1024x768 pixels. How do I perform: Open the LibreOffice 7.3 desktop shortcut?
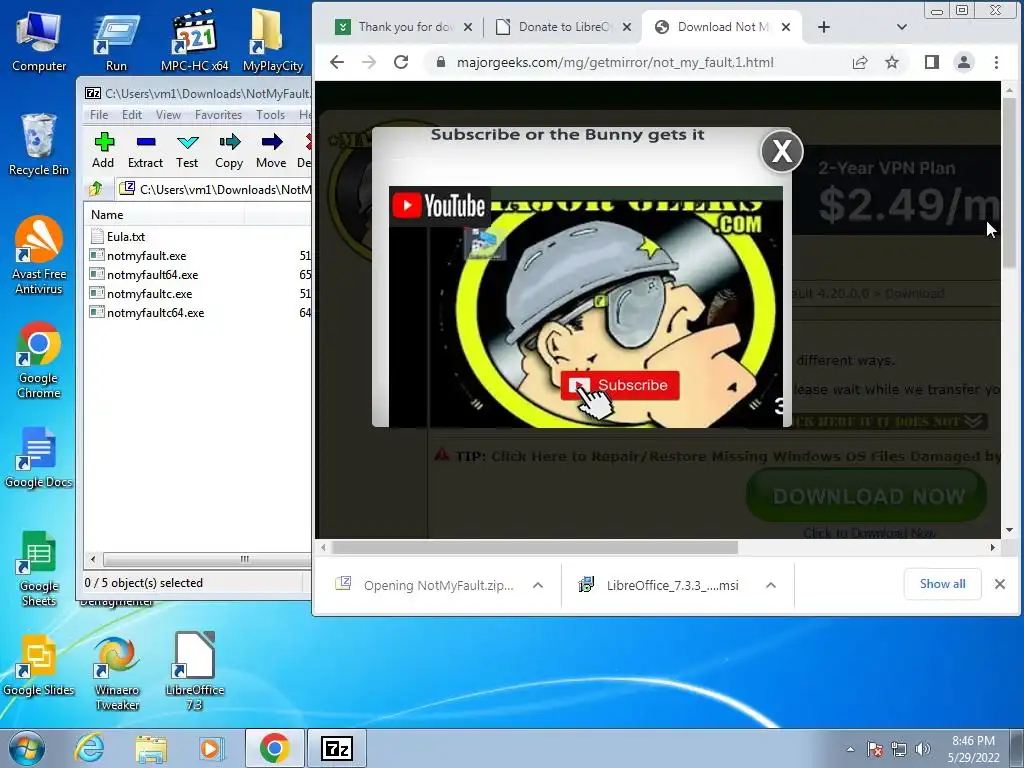[x=195, y=671]
